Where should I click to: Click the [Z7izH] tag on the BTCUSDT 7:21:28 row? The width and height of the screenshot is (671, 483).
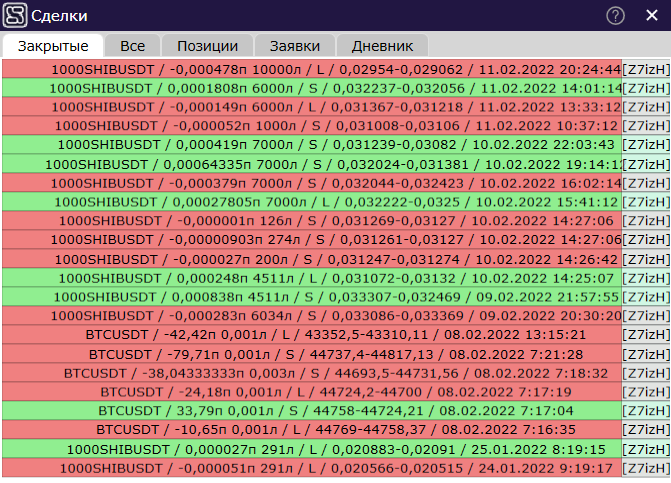[x=646, y=354]
